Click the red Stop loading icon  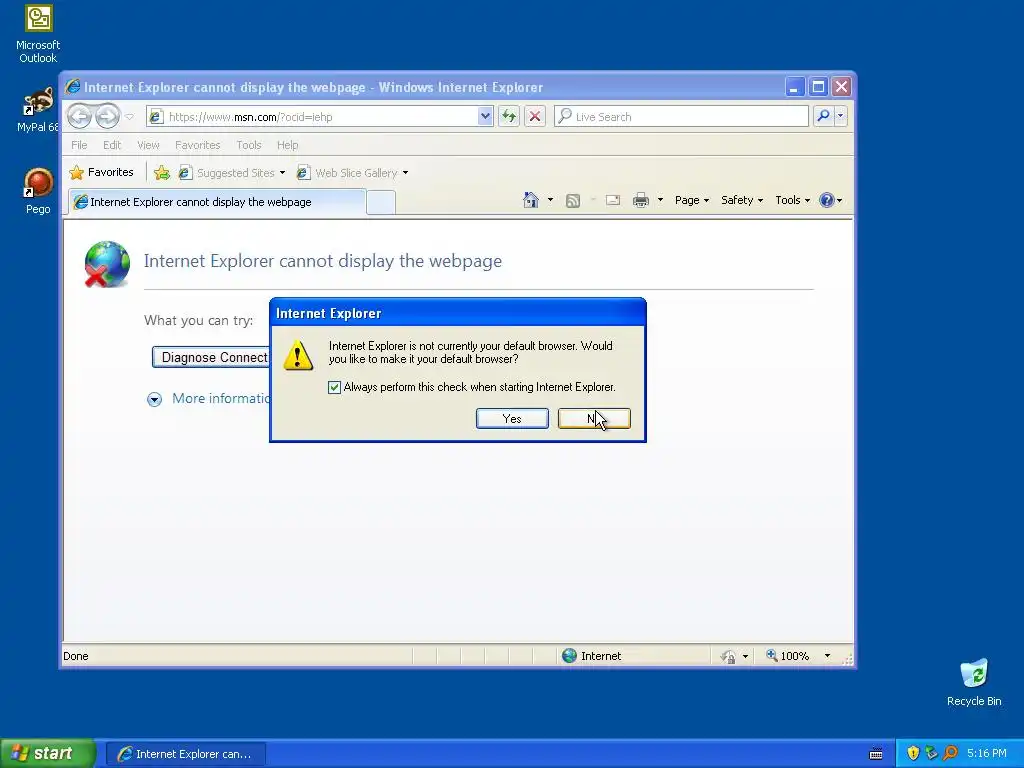tap(535, 117)
